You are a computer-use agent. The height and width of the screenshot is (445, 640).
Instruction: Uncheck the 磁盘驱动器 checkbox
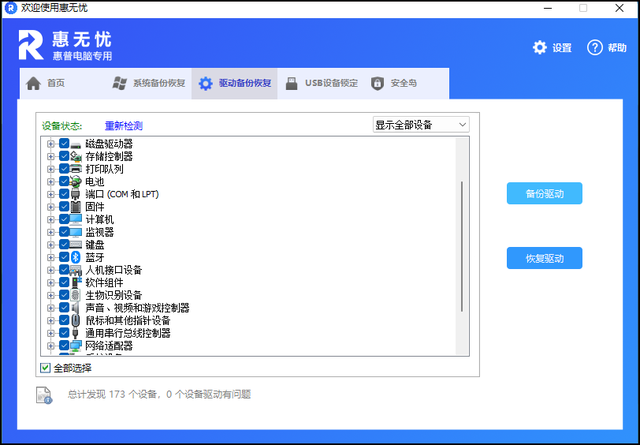(64, 144)
